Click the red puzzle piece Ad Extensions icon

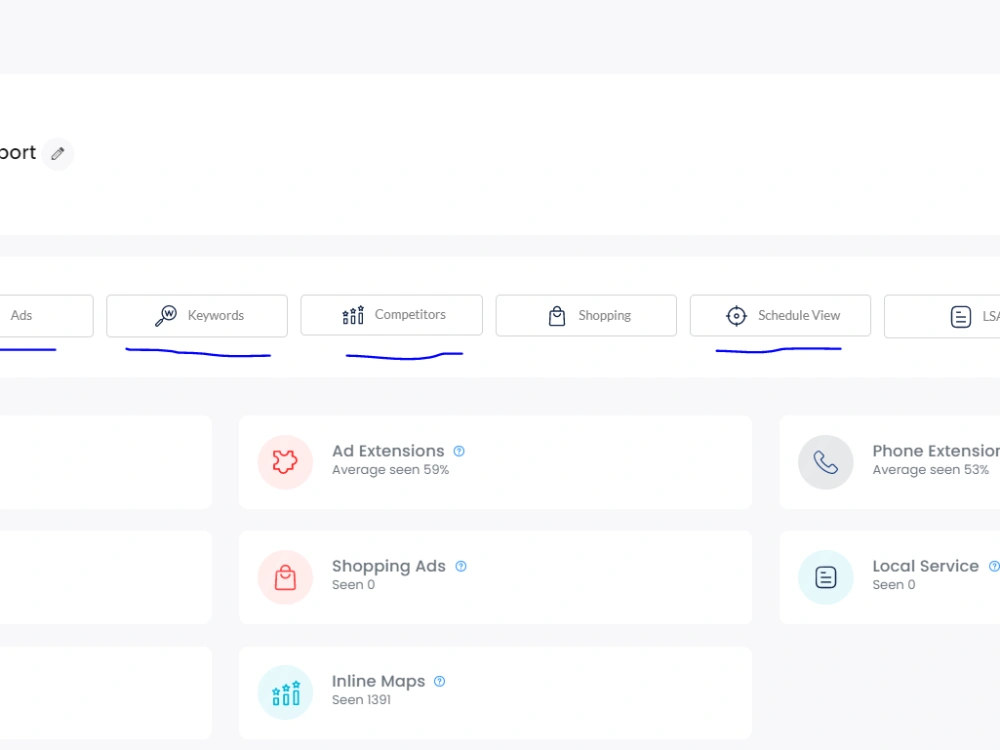[x=285, y=462]
